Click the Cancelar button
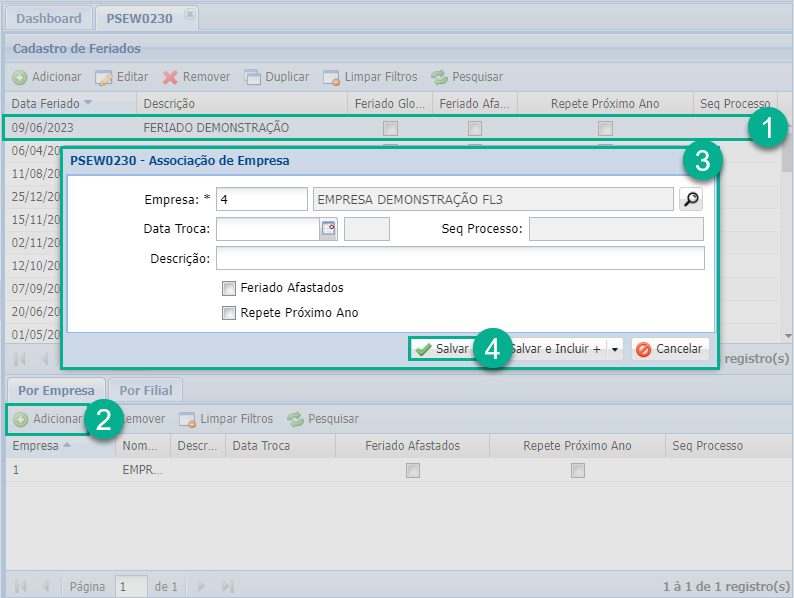794x598 pixels. point(670,349)
